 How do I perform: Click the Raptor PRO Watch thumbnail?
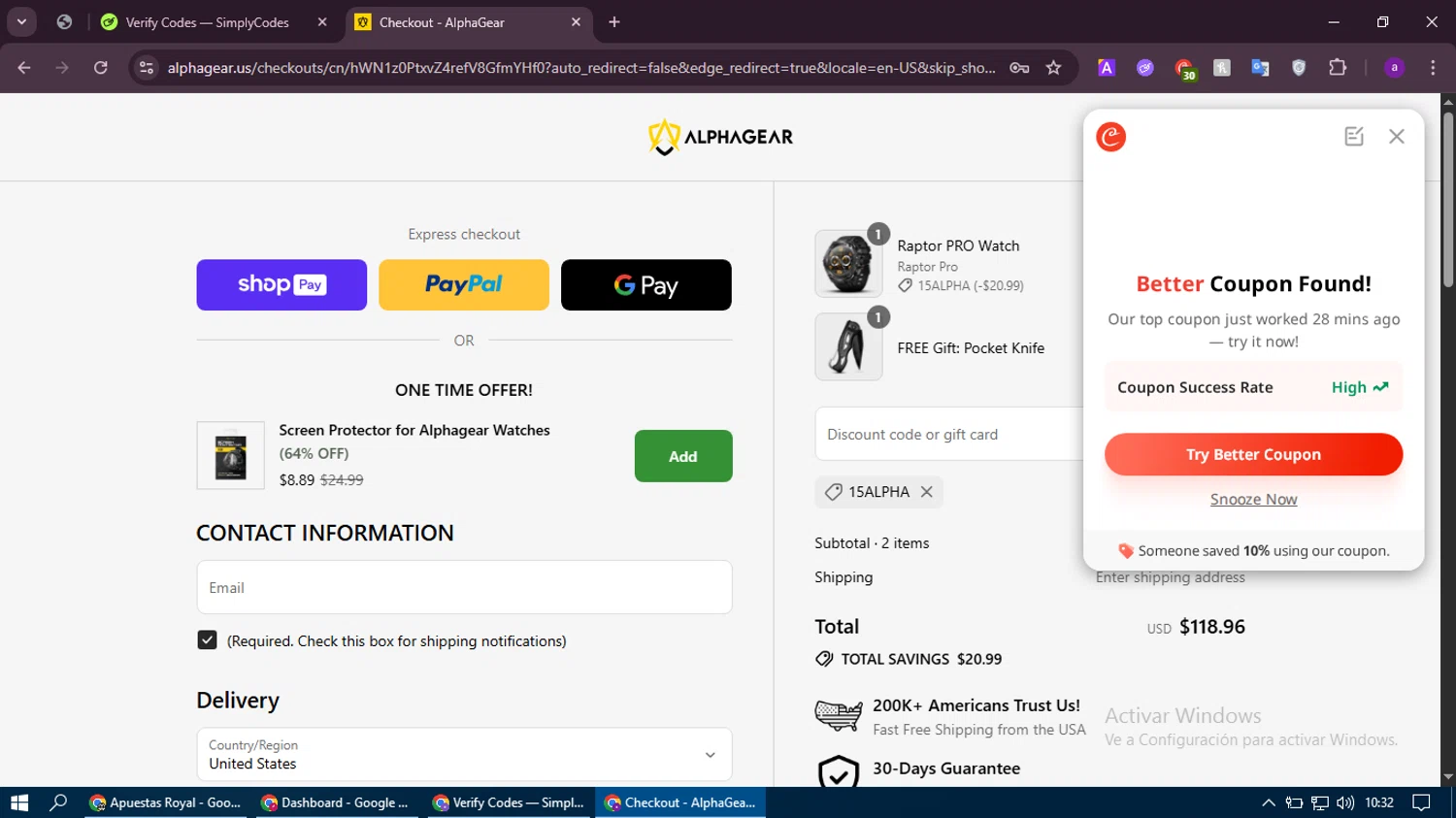(848, 264)
